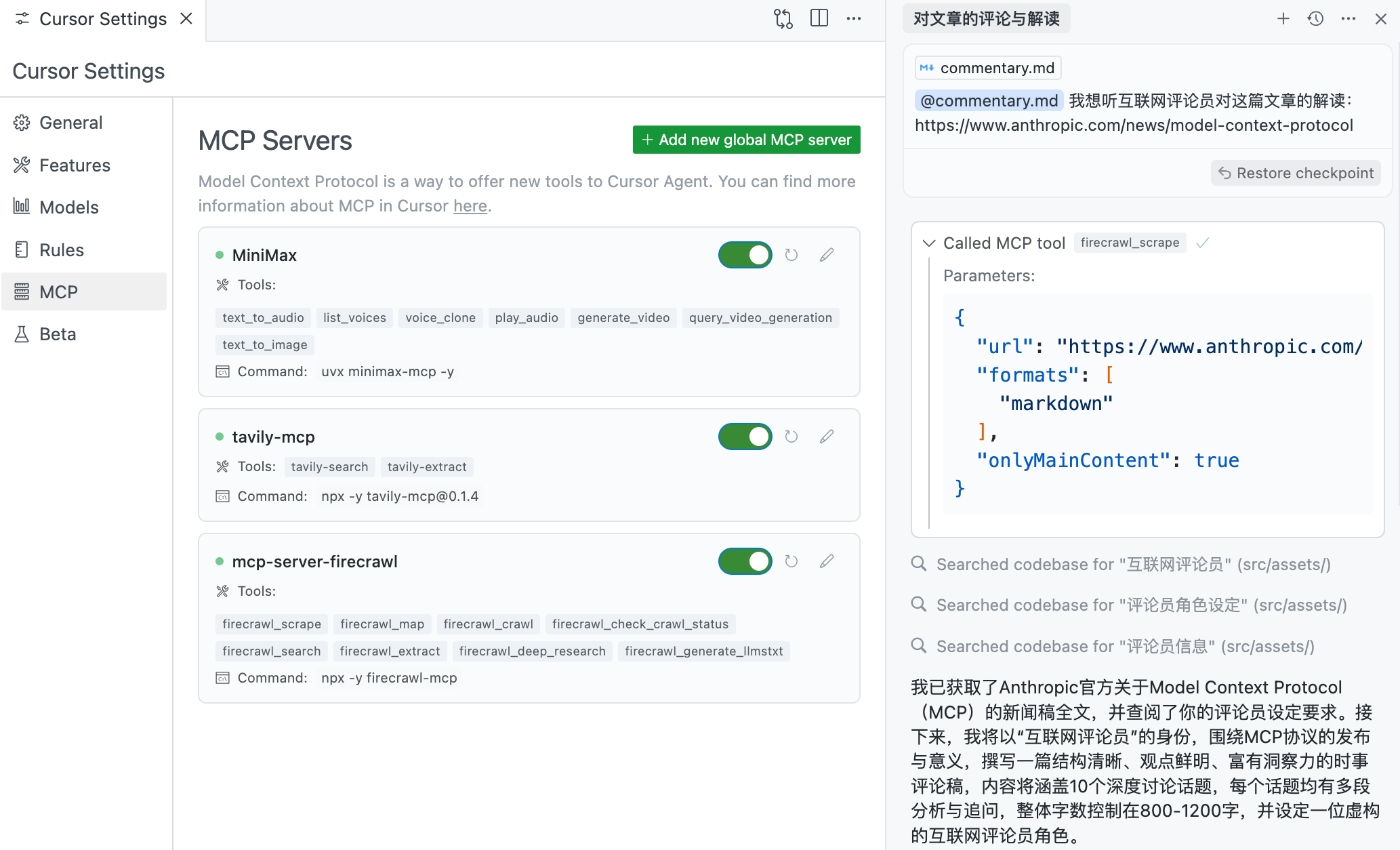Open the Rules settings section
The height and width of the screenshot is (850, 1400).
[x=61, y=250]
